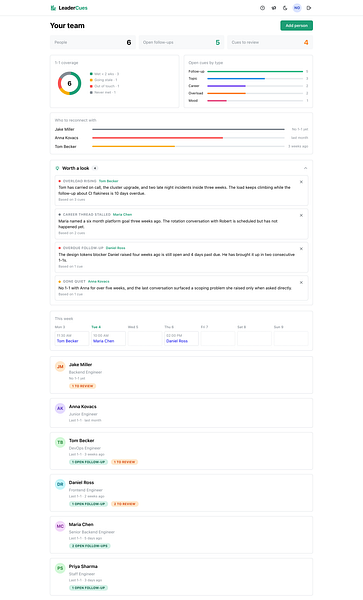
Task: Open Anna Kovacs link in Gone Quiet card
Action: (x=99, y=281)
